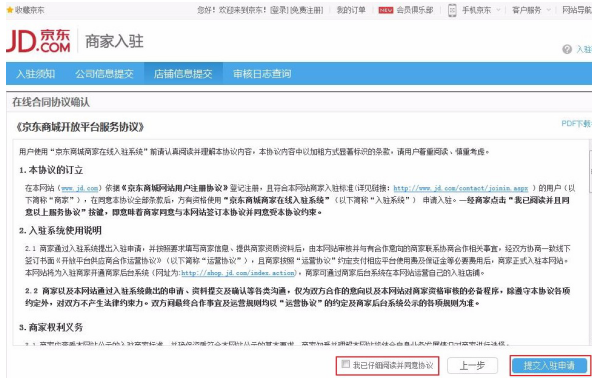Click the 《京东商城开放平台服务协议》 title
Viewport: 592px width, 386px height.
tap(80, 127)
